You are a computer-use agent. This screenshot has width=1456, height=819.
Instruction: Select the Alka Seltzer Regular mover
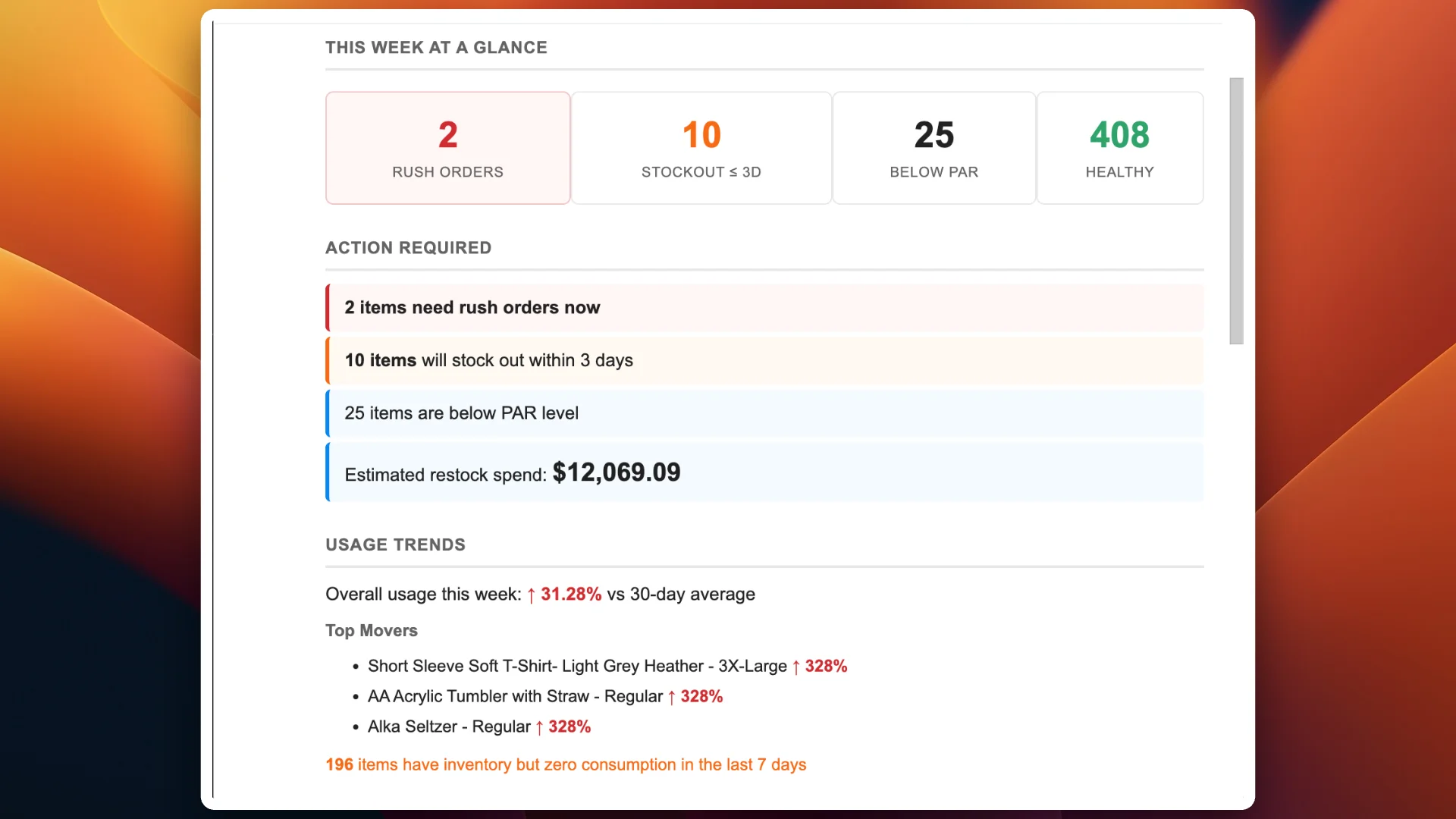point(448,726)
